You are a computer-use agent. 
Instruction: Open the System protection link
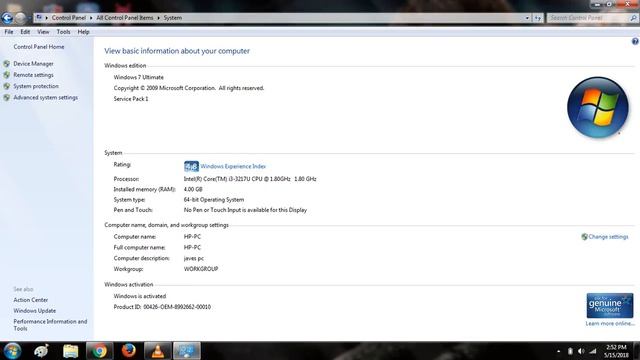point(36,86)
